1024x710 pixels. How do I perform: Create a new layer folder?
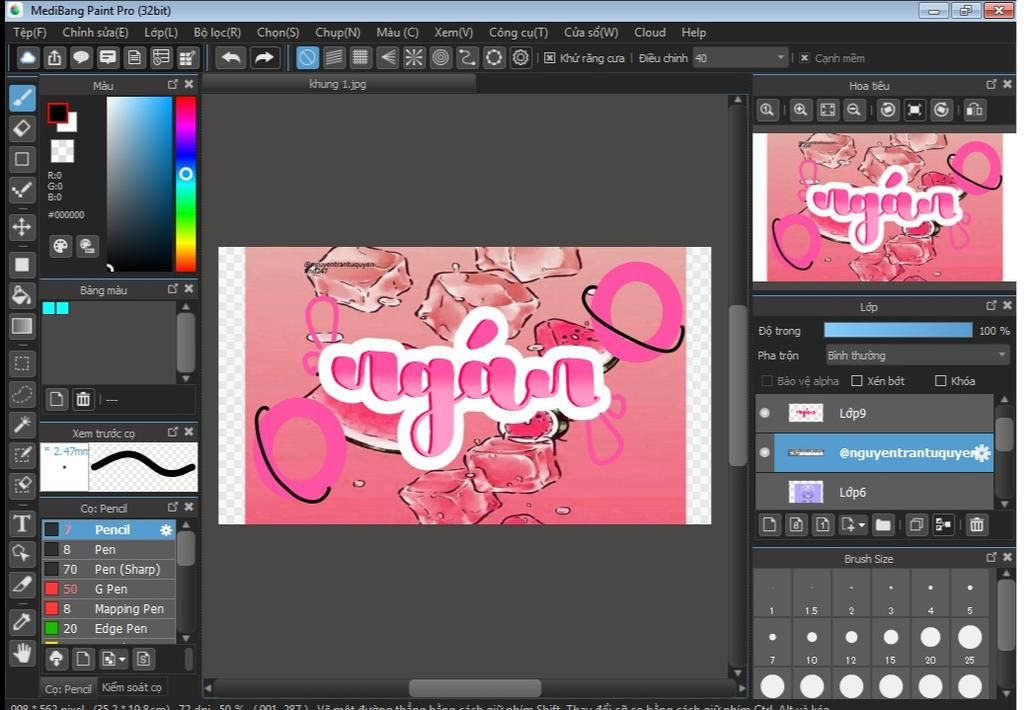[x=883, y=524]
